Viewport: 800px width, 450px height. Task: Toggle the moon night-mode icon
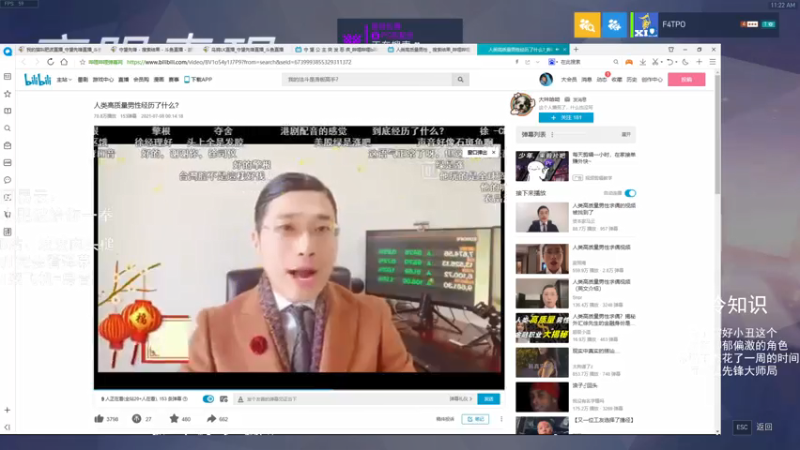pos(685,62)
